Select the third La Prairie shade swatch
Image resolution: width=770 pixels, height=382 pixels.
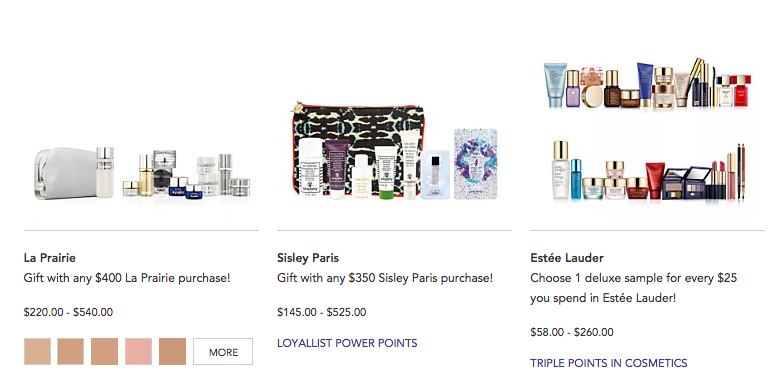(x=105, y=352)
